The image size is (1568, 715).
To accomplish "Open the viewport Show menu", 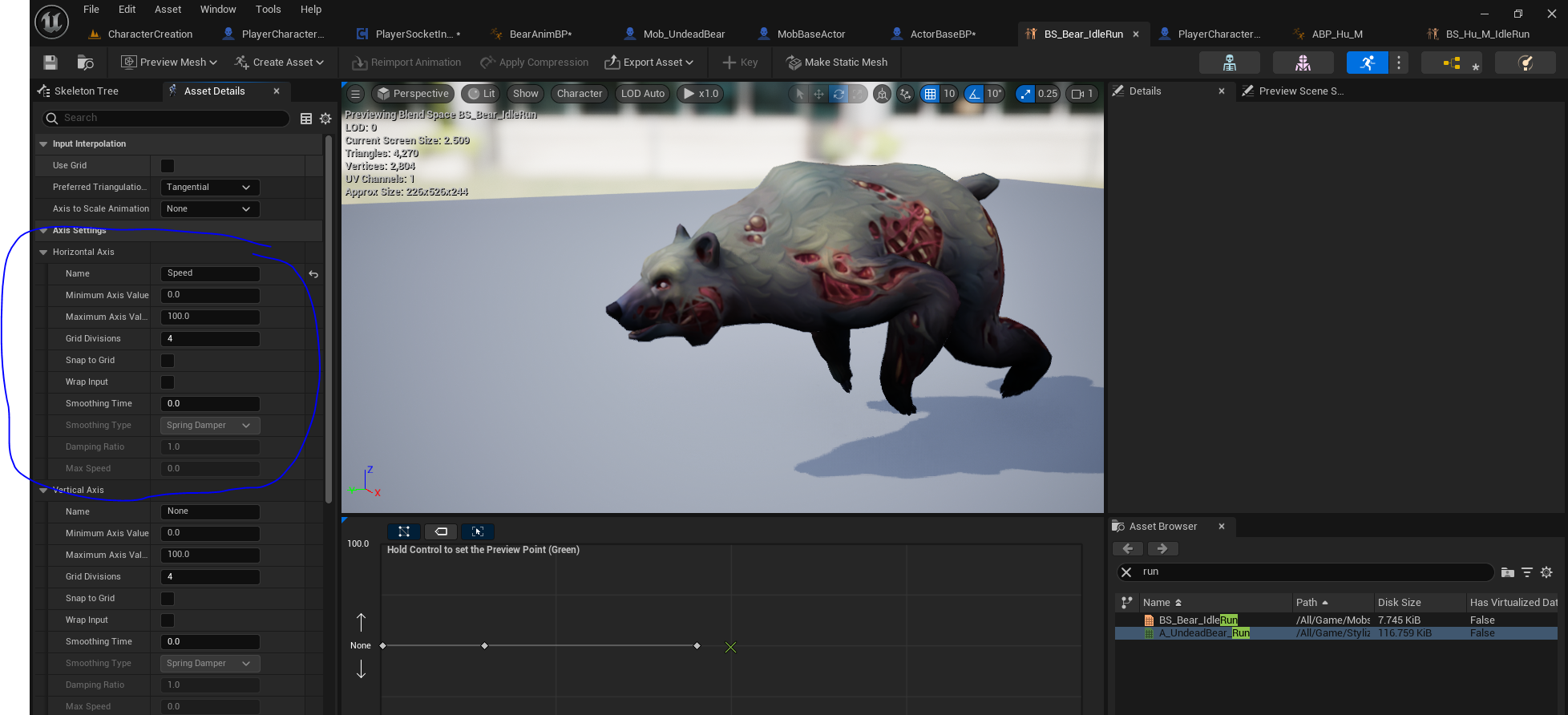I will point(526,94).
